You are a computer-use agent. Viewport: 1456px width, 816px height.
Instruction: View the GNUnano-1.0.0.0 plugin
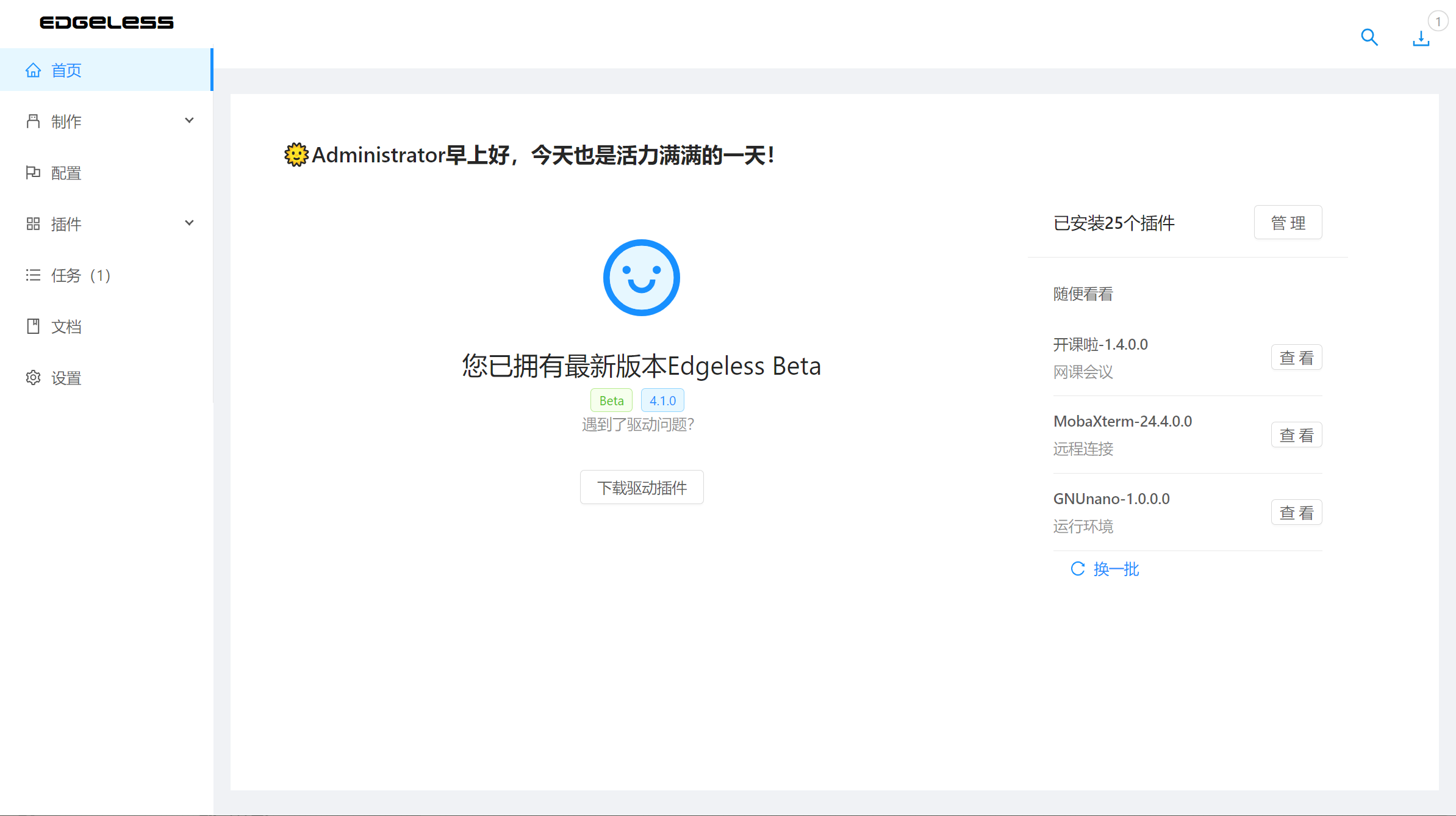point(1296,513)
